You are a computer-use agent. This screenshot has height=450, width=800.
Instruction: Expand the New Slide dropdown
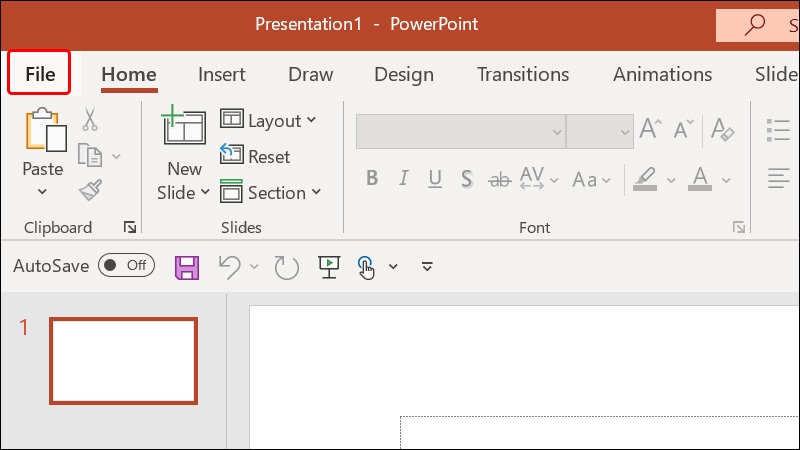click(x=205, y=192)
